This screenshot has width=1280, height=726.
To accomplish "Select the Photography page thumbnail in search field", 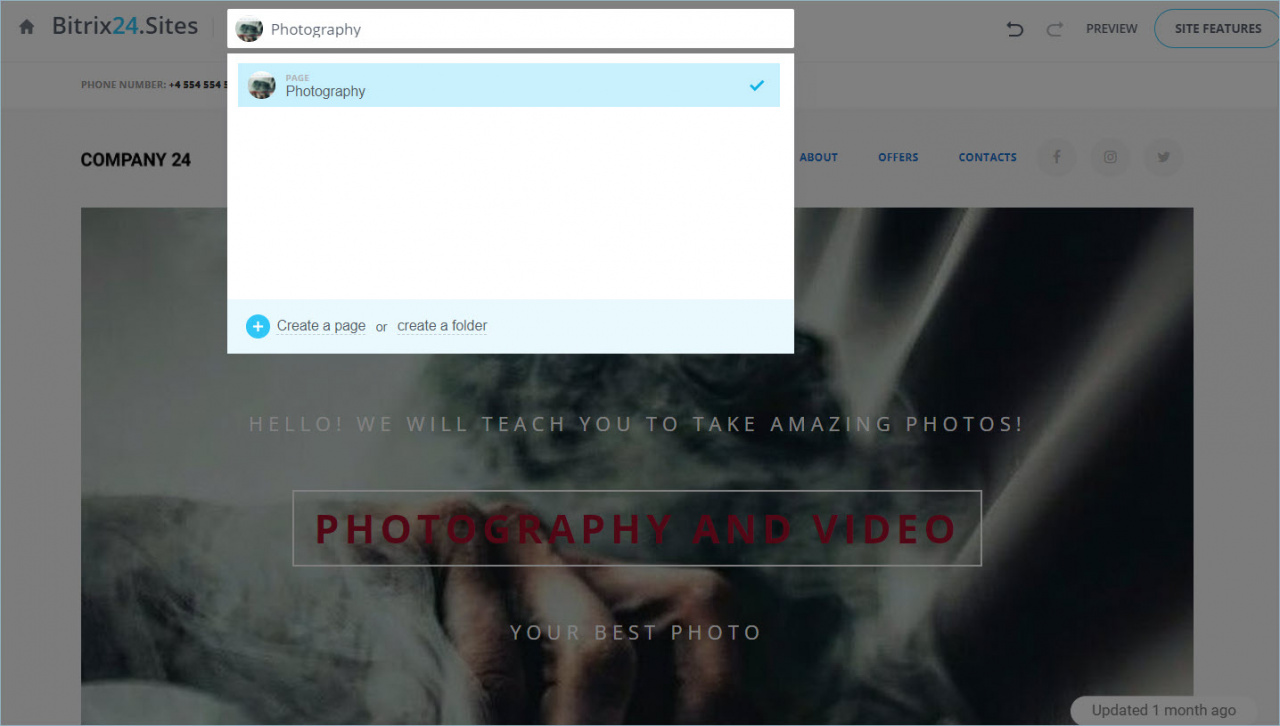I will pos(249,29).
